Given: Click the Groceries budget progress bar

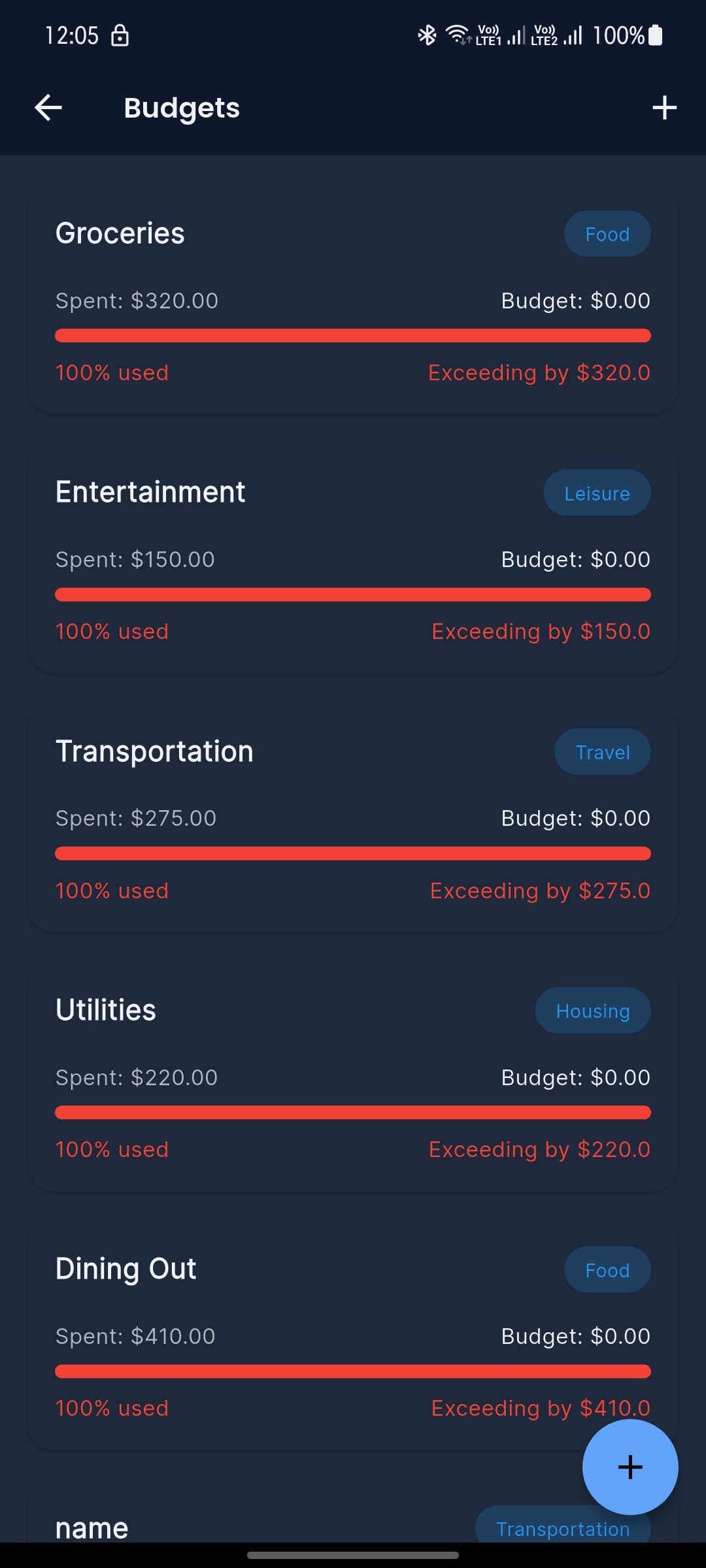Looking at the screenshot, I should (353, 336).
